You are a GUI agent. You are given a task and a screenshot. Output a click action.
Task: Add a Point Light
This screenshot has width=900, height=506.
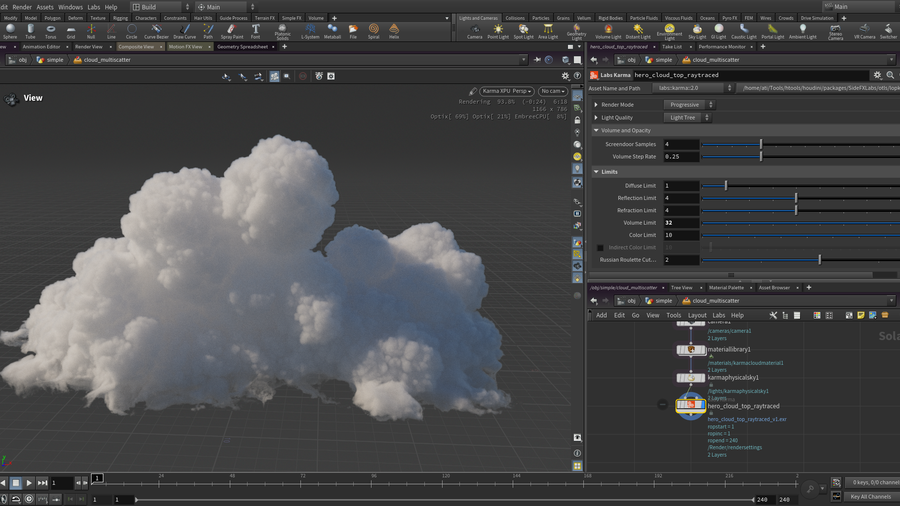498,31
